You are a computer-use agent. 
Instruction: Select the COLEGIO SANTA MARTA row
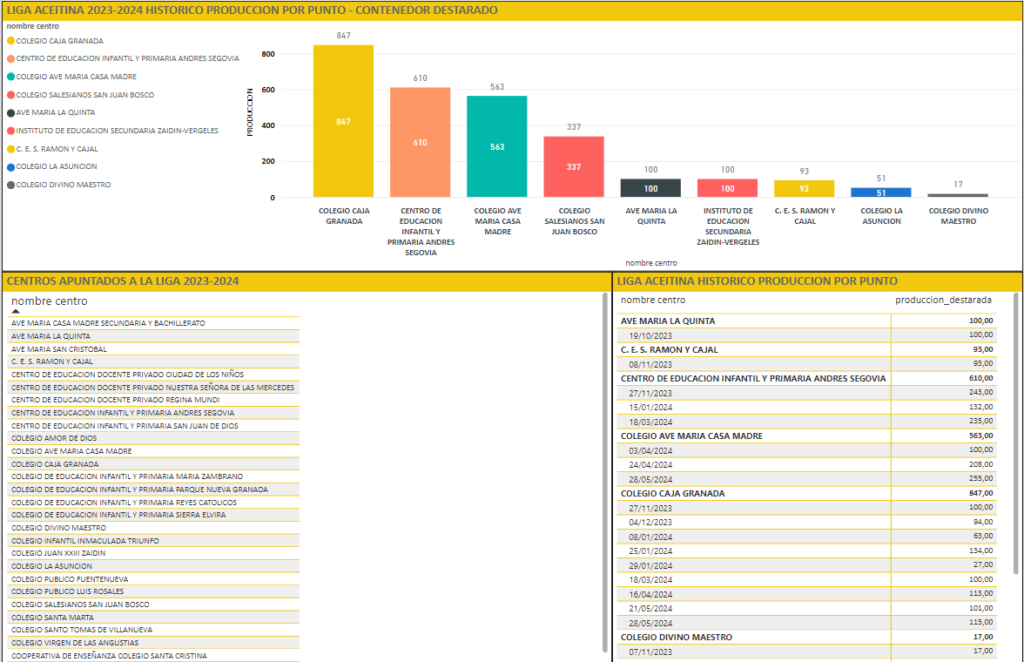(154, 618)
